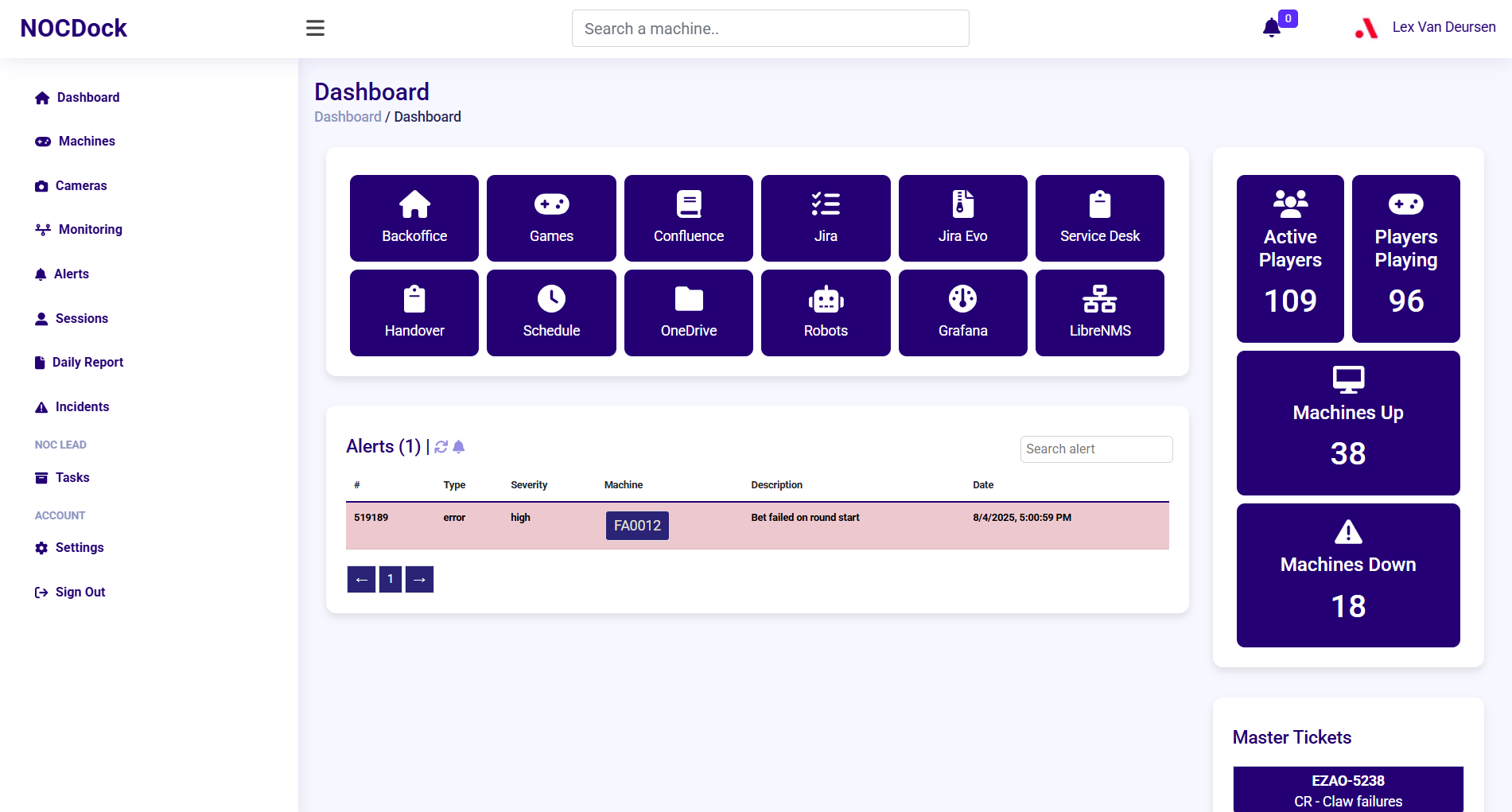
Task: Open Lex Van Deursen user menu
Action: 1444,27
